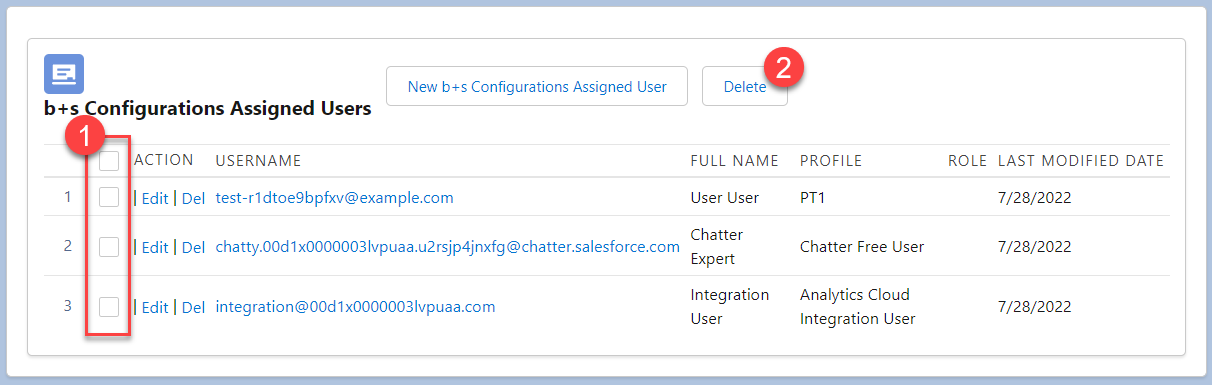Click the b+s Configurations related list icon
Screen dimensions: 1212x385
click(x=64, y=74)
